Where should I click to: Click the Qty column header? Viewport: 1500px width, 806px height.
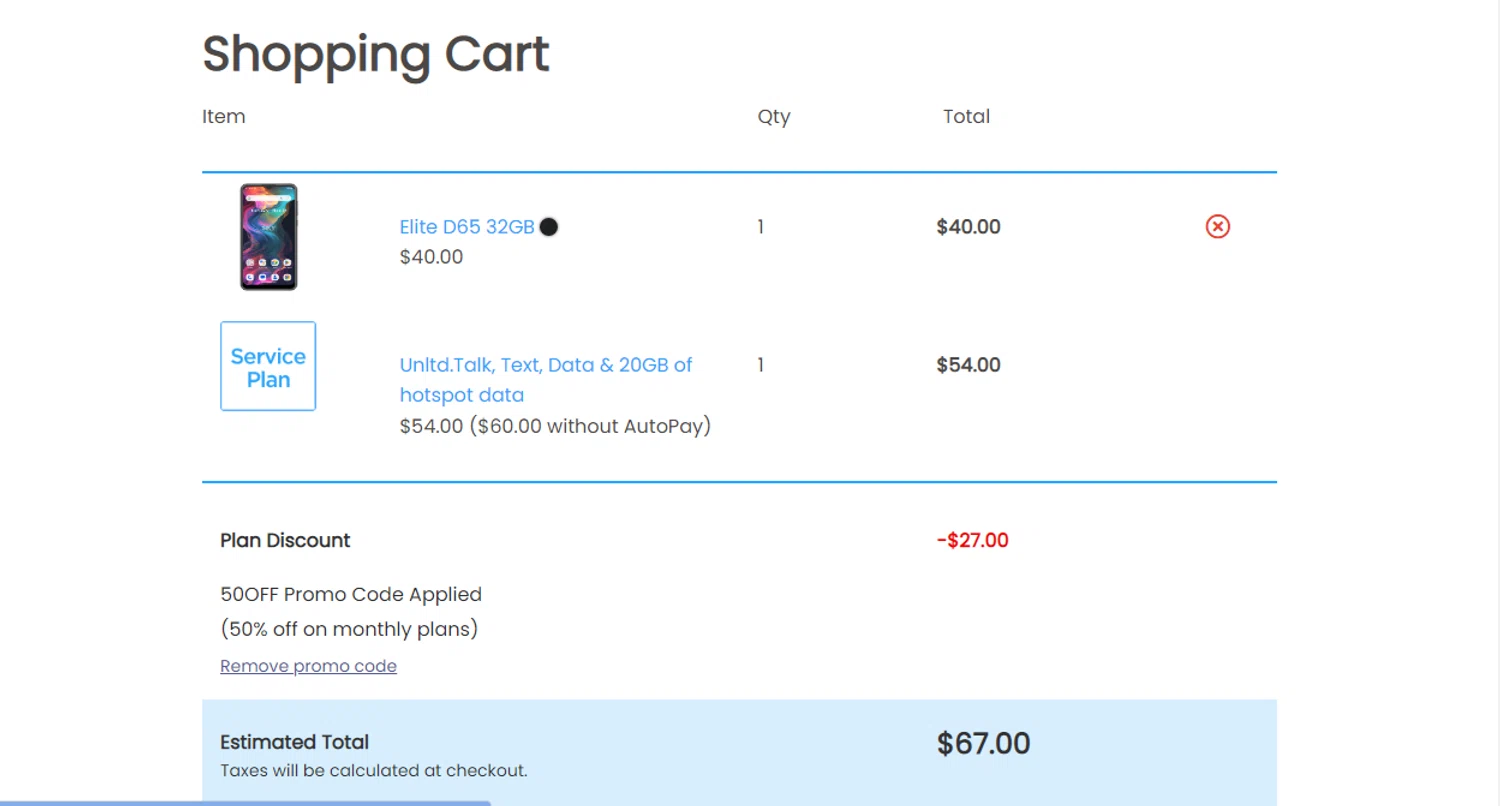tap(773, 116)
